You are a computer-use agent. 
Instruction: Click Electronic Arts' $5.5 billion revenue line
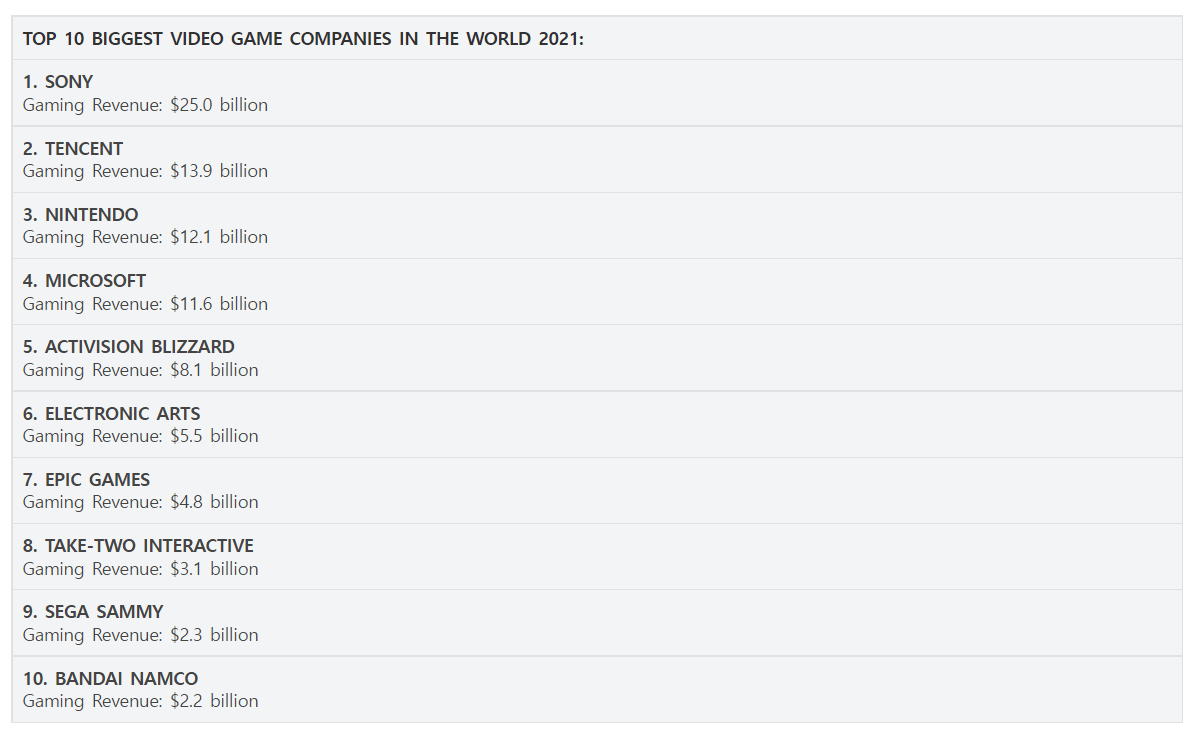click(x=141, y=436)
